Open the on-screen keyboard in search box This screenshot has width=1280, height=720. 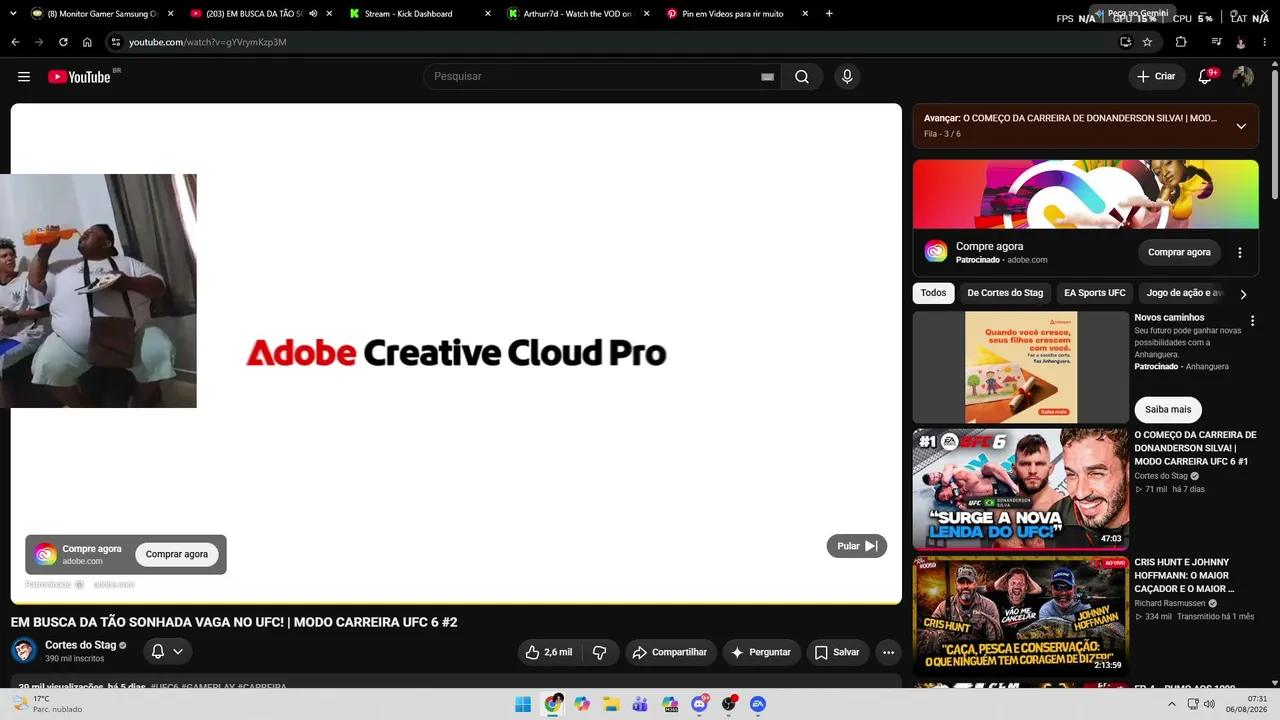click(768, 77)
